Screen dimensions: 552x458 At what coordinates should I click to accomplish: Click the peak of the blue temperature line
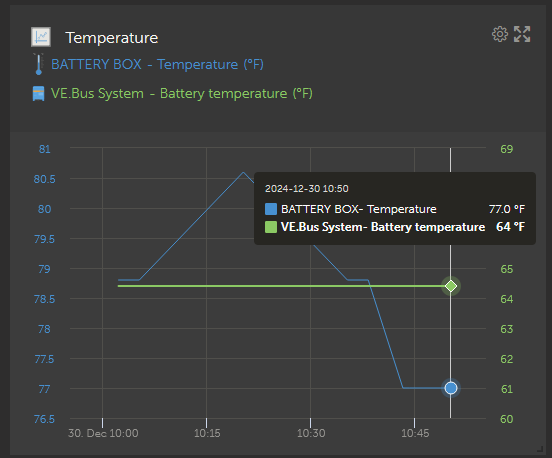click(243, 172)
